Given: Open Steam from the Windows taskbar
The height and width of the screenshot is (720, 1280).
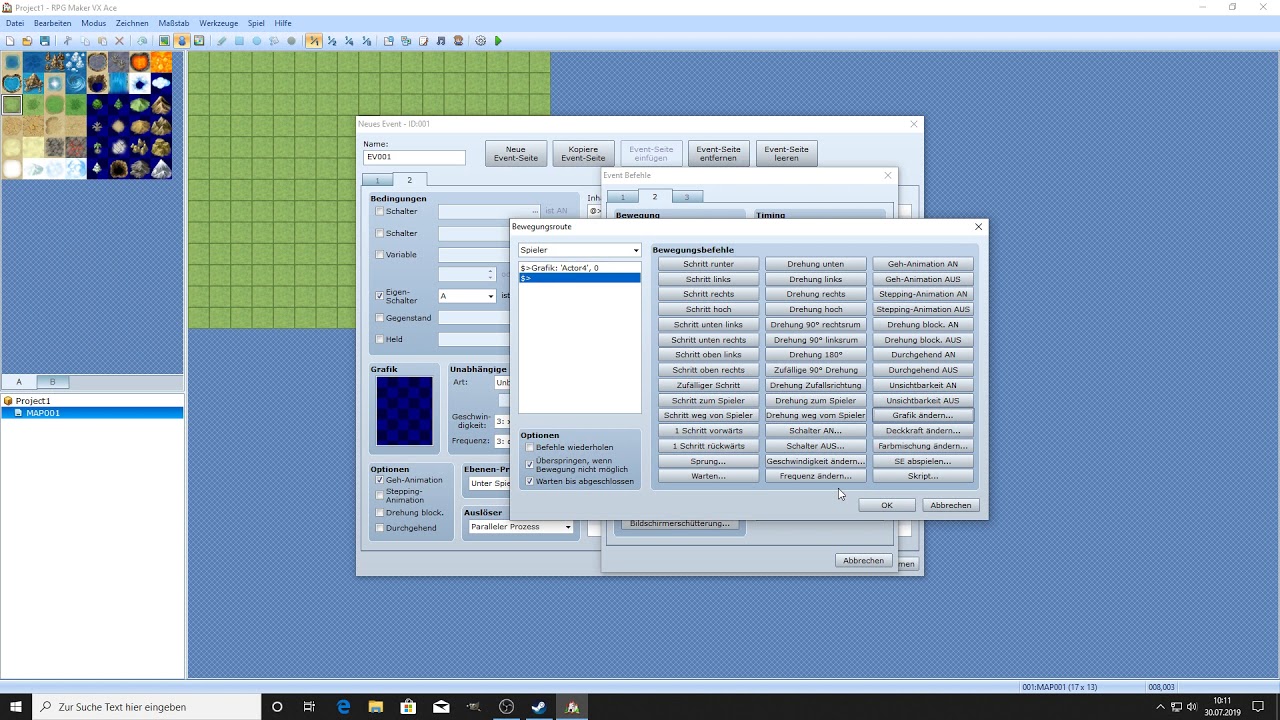Looking at the screenshot, I should click(539, 707).
